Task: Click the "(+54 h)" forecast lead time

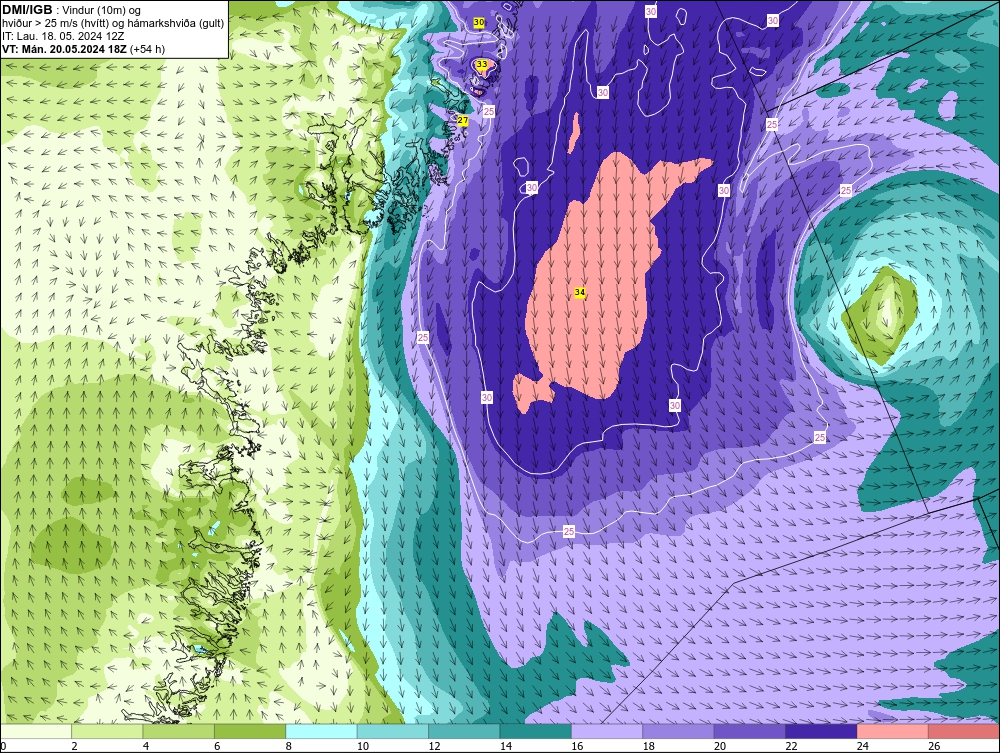Action: (x=147, y=49)
